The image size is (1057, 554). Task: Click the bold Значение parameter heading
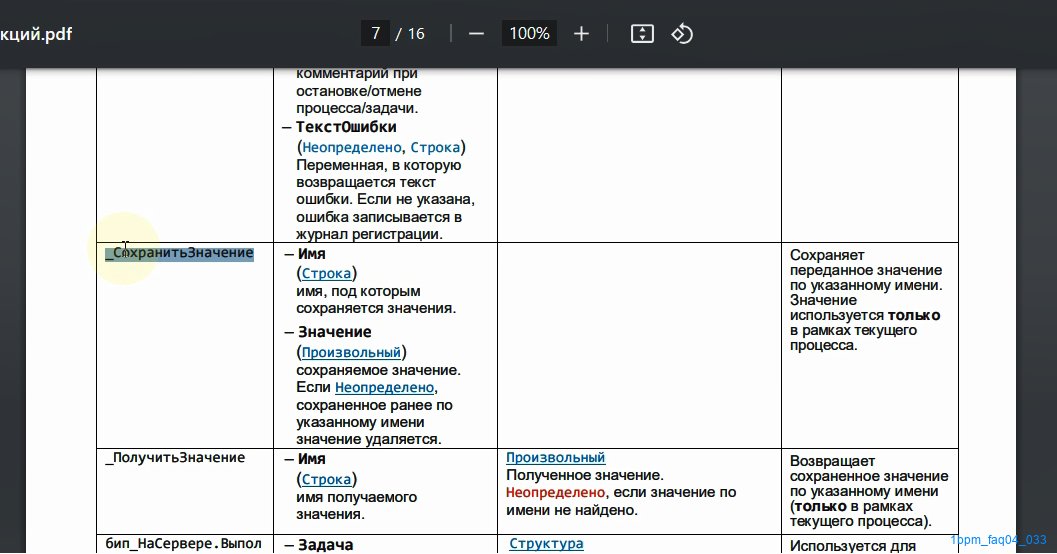[x=334, y=332]
